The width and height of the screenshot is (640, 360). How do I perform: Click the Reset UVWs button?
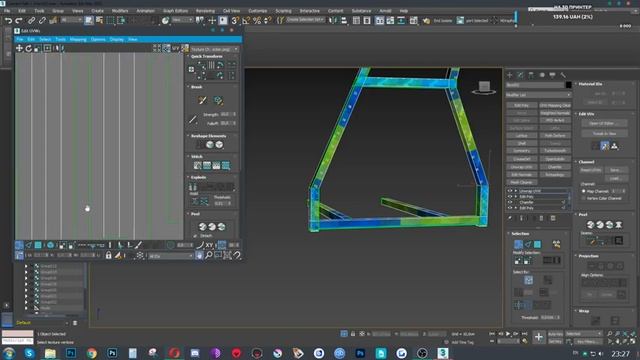point(591,170)
